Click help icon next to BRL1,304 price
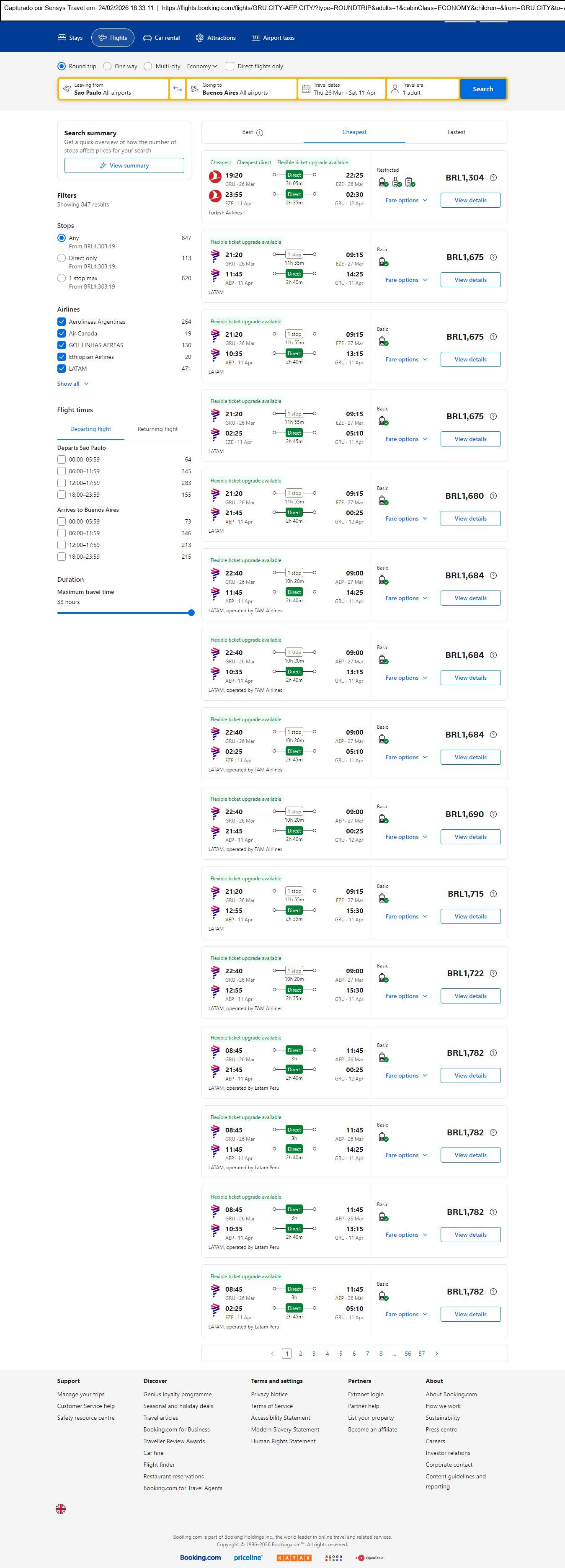Screen dimensions: 565x1568 [x=493, y=178]
